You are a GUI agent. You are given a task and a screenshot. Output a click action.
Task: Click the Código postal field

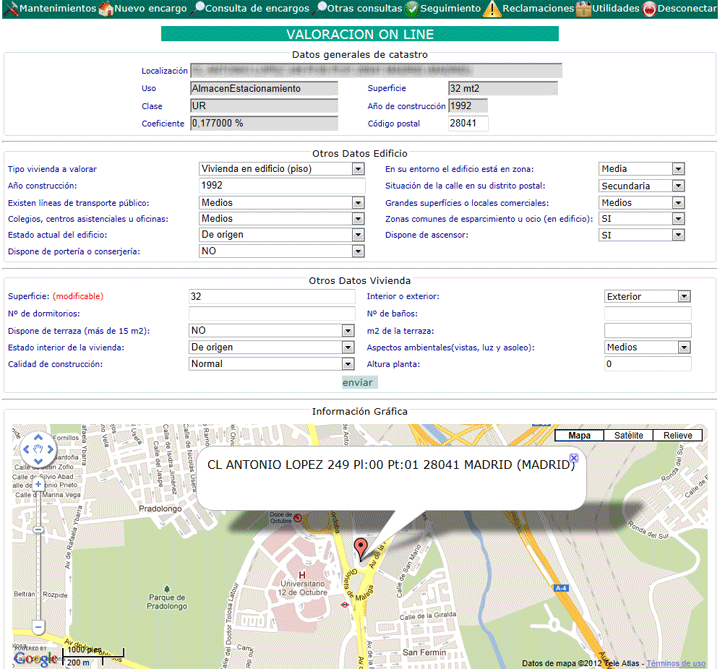pyautogui.click(x=468, y=124)
